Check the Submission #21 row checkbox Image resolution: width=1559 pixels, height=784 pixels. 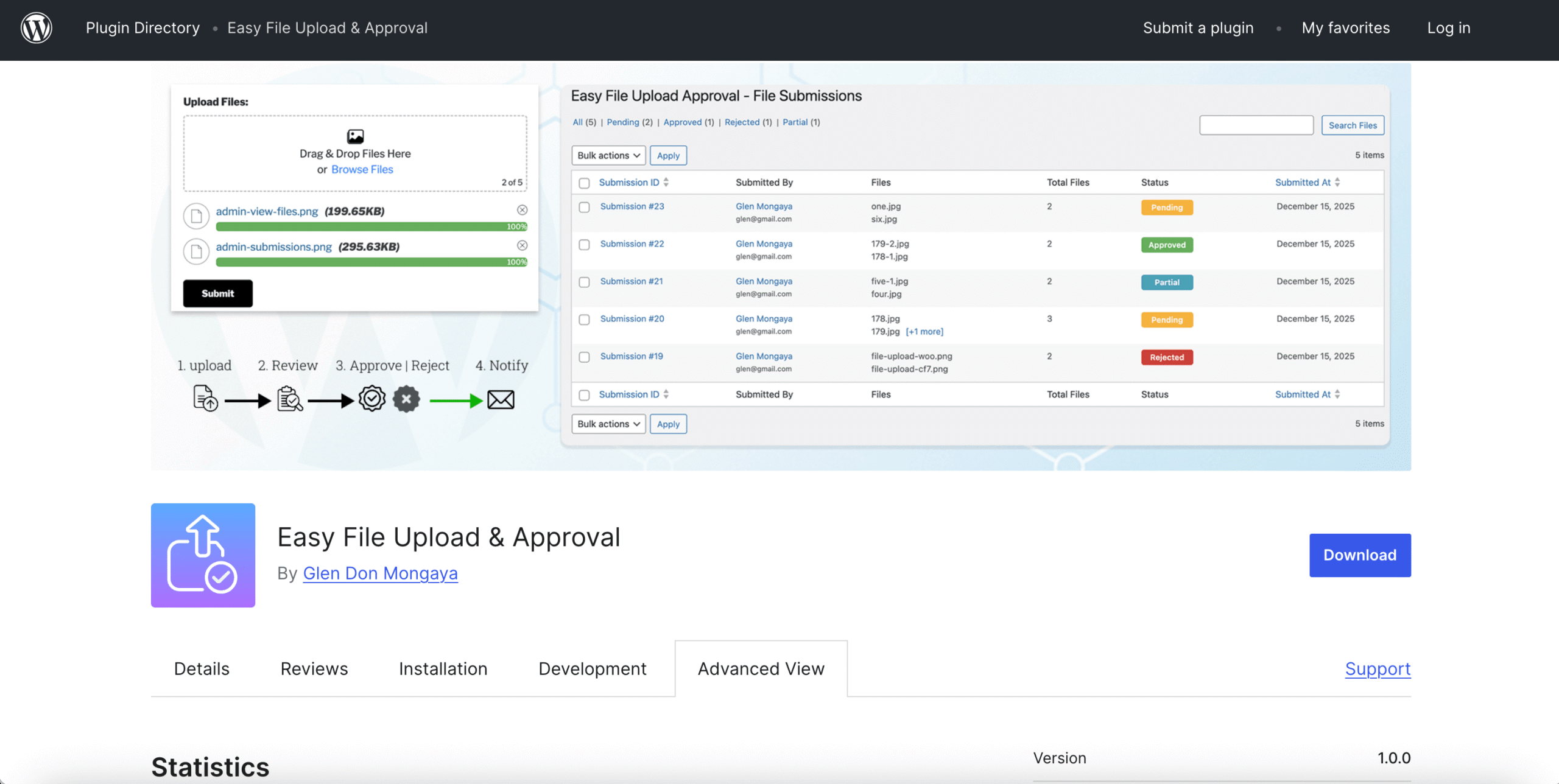click(584, 282)
